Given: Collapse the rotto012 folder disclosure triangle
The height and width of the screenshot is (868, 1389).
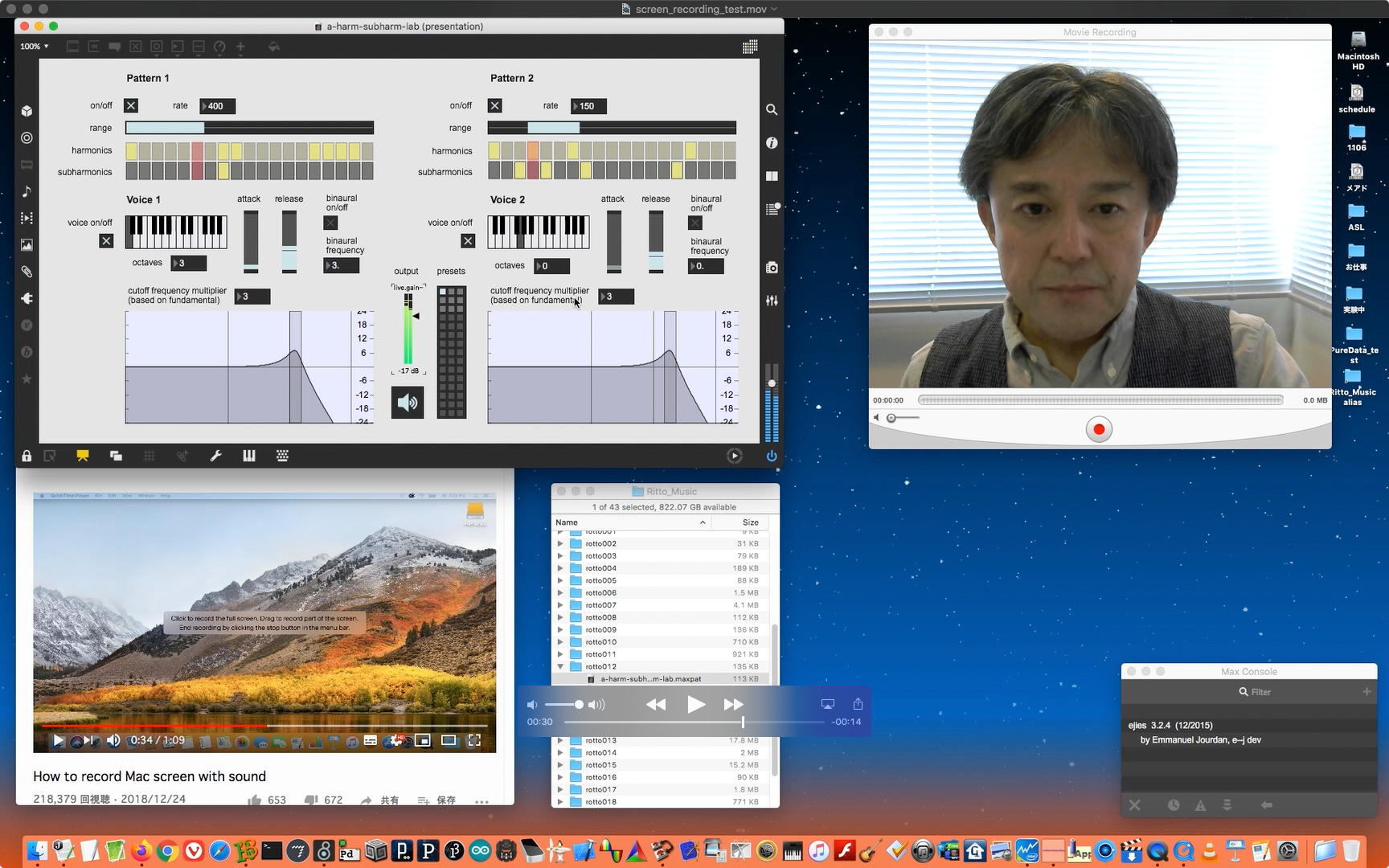Looking at the screenshot, I should click(x=560, y=666).
